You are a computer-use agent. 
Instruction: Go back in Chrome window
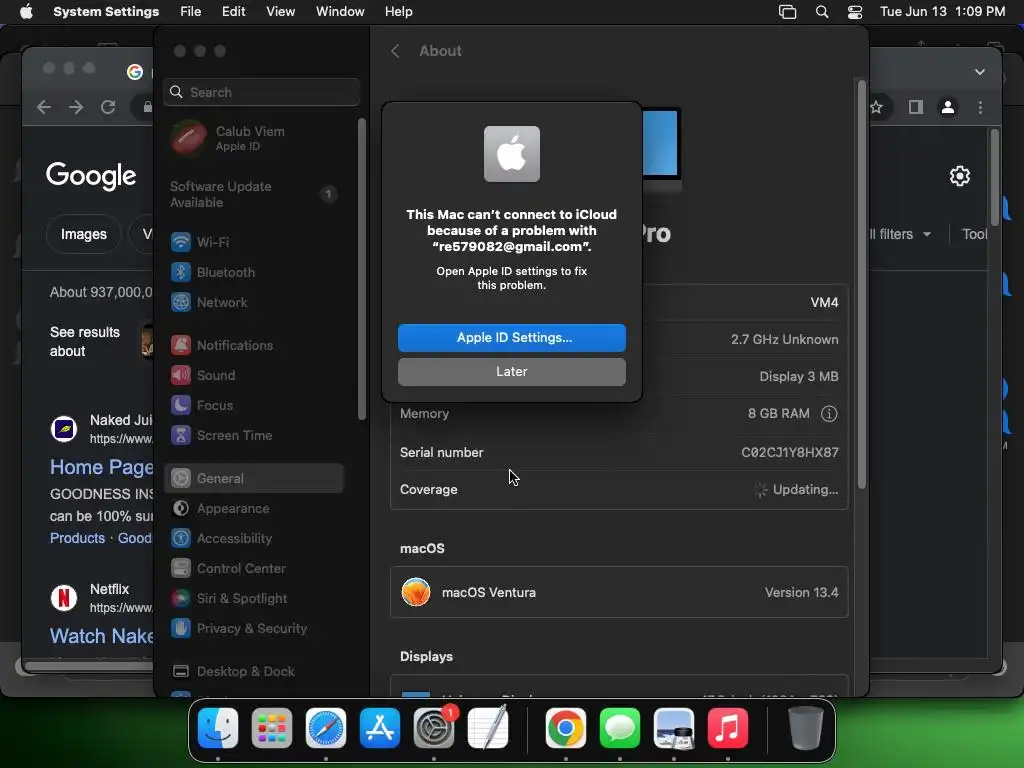[44, 107]
